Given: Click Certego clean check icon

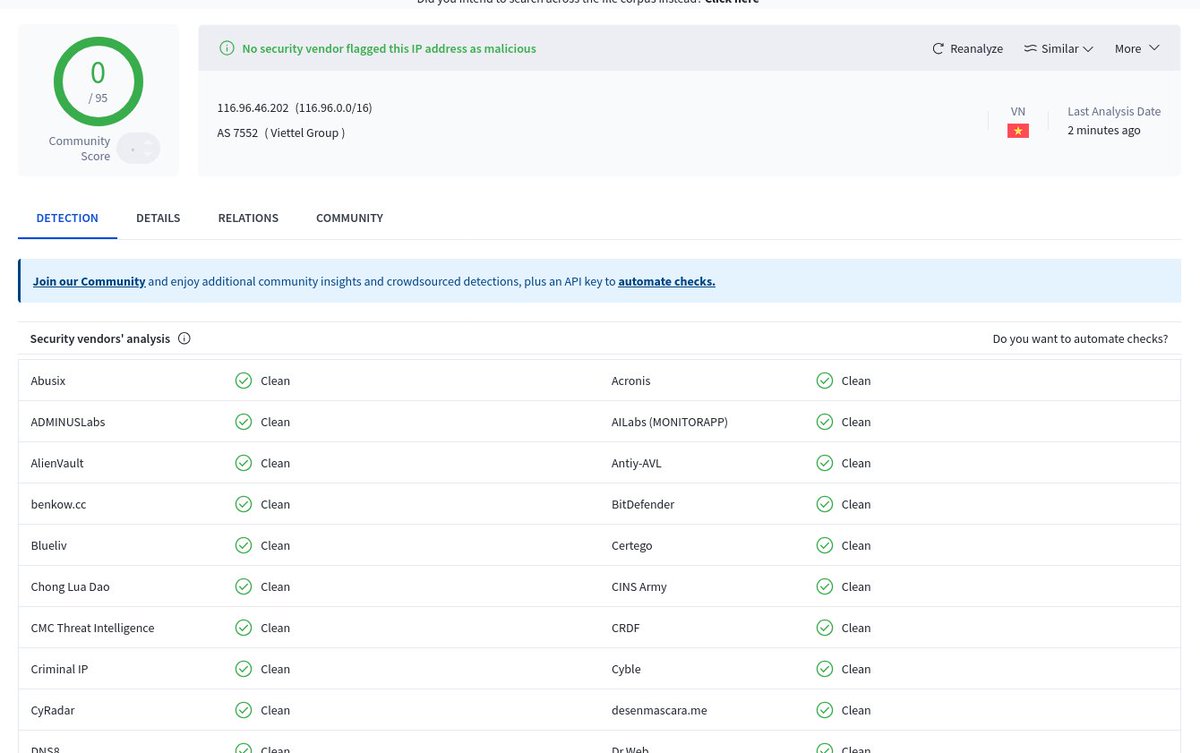Looking at the screenshot, I should (824, 545).
